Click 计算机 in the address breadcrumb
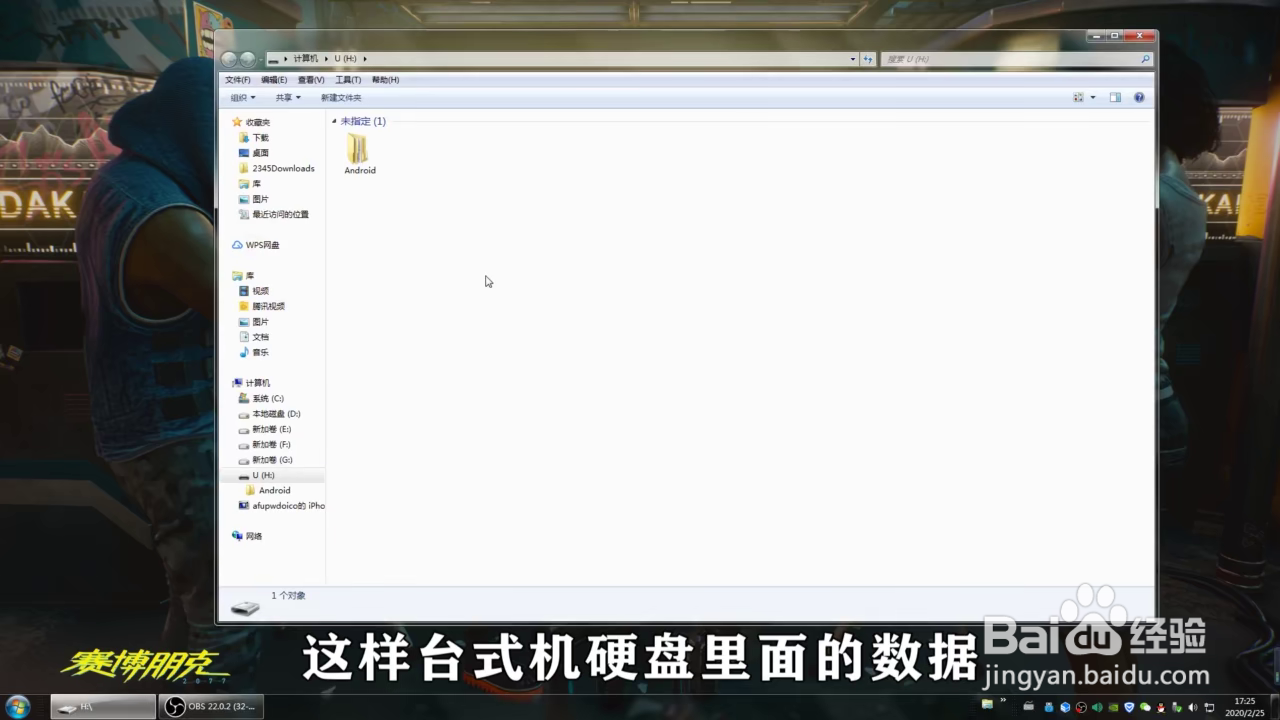 point(305,59)
